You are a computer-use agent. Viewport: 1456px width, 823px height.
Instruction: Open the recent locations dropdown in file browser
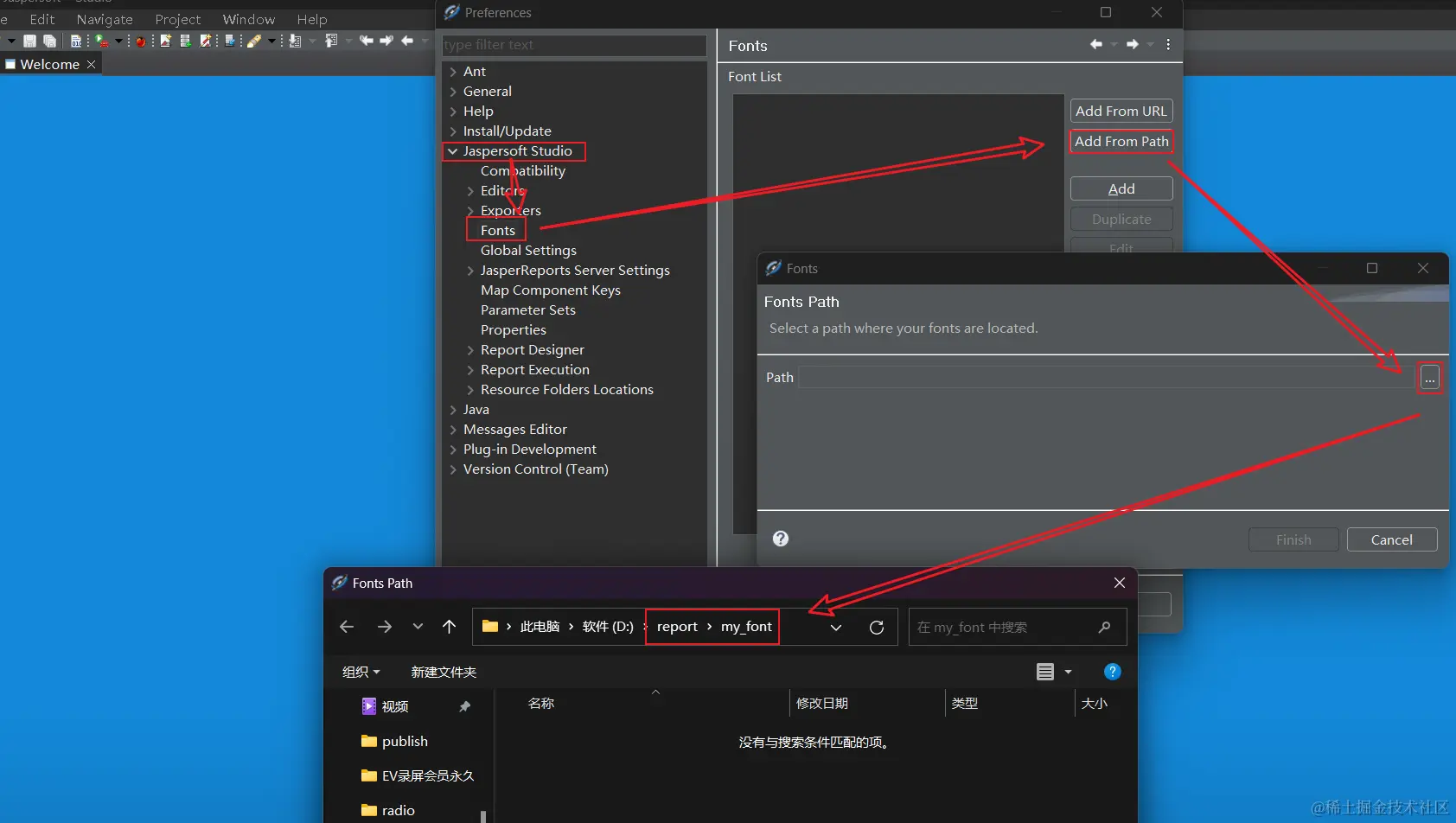coord(418,627)
